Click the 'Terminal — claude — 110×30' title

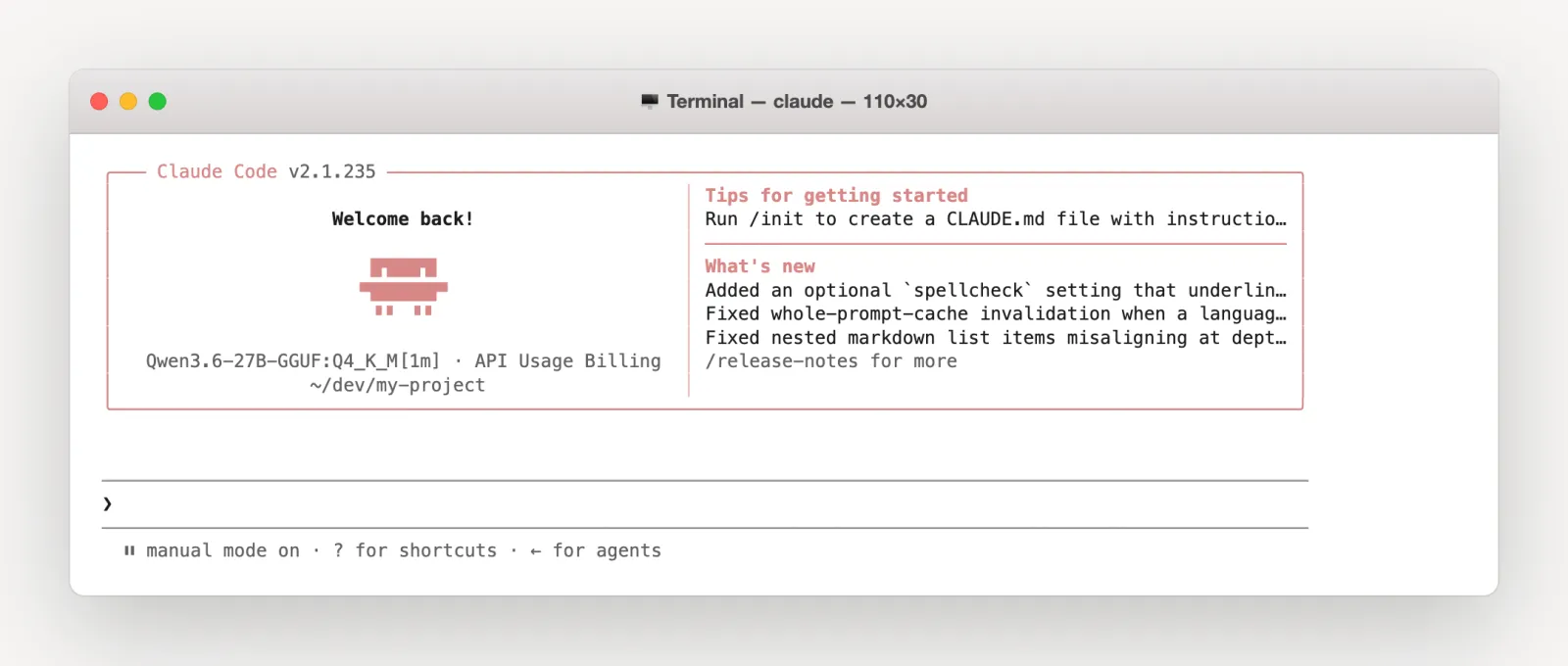(797, 101)
